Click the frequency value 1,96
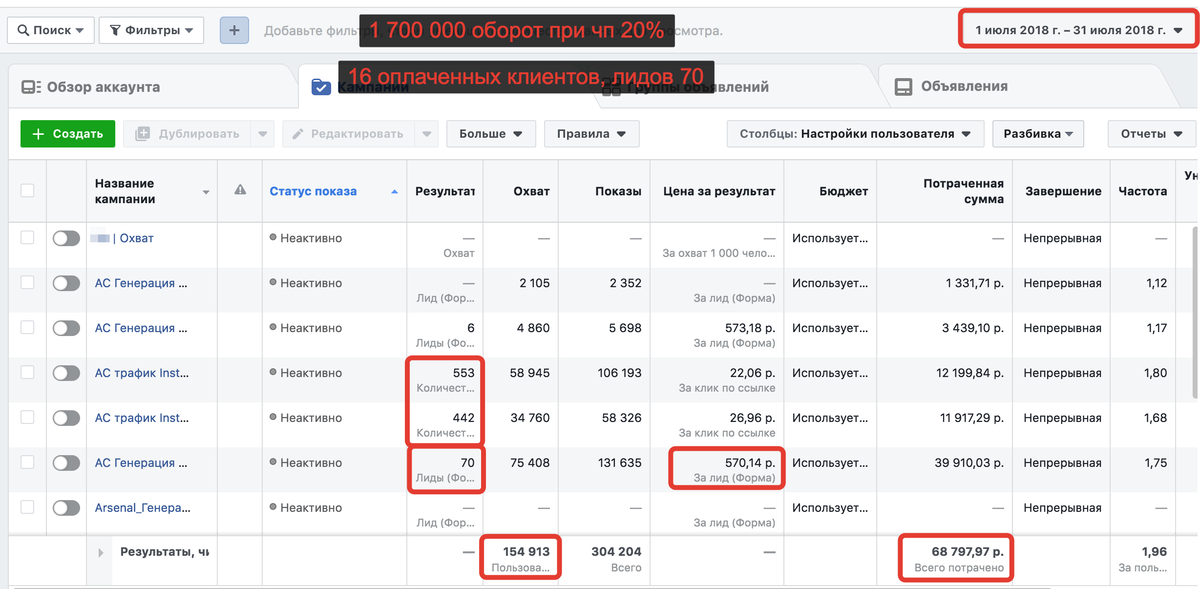The image size is (1200, 589). (x=1153, y=551)
